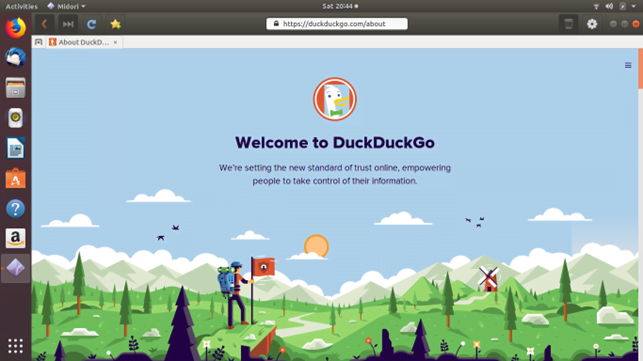Click the red flag held by hiker
This screenshot has height=361, width=643.
tap(264, 267)
